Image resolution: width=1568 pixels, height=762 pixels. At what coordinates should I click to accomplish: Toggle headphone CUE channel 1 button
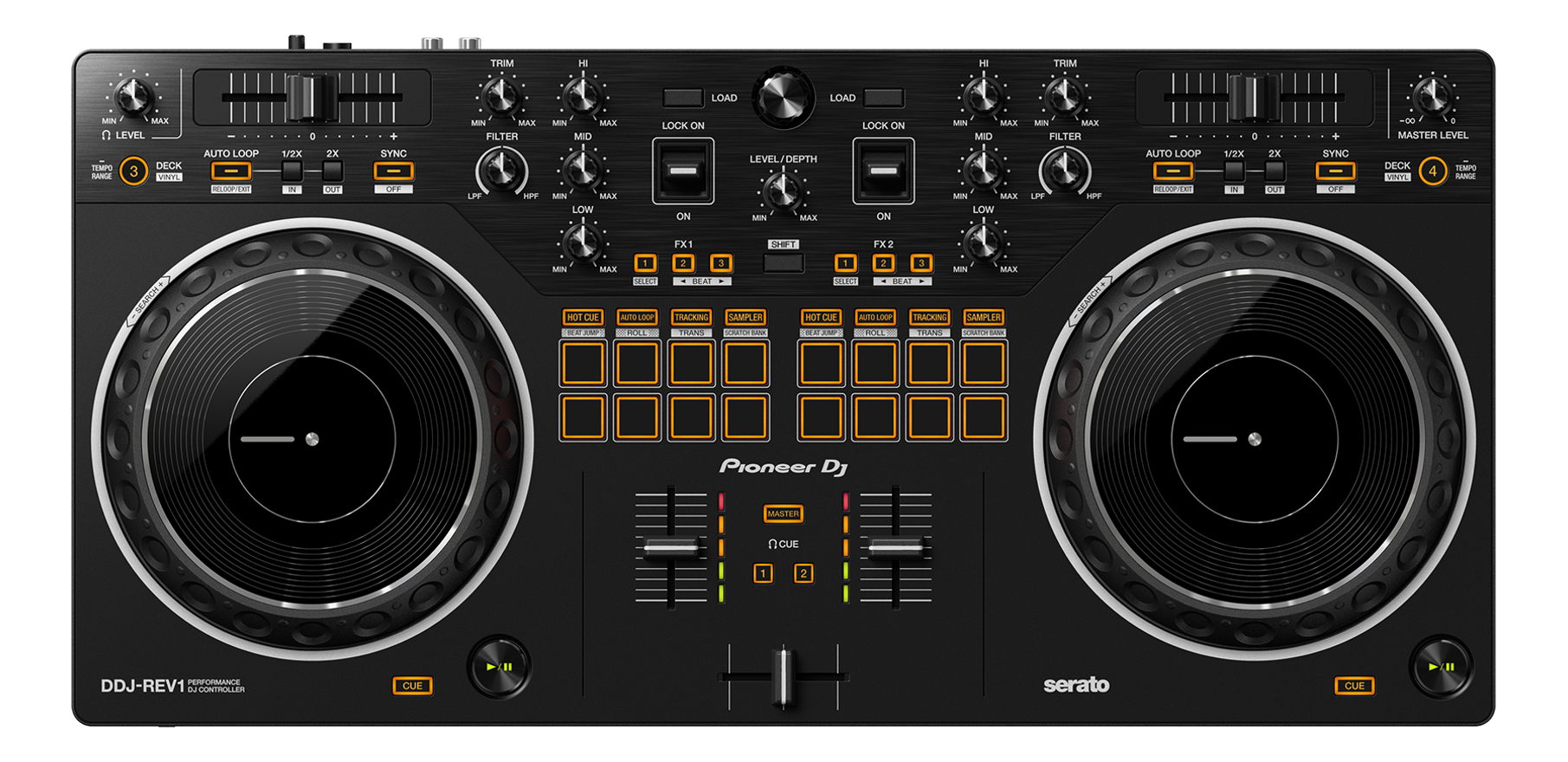coord(763,573)
